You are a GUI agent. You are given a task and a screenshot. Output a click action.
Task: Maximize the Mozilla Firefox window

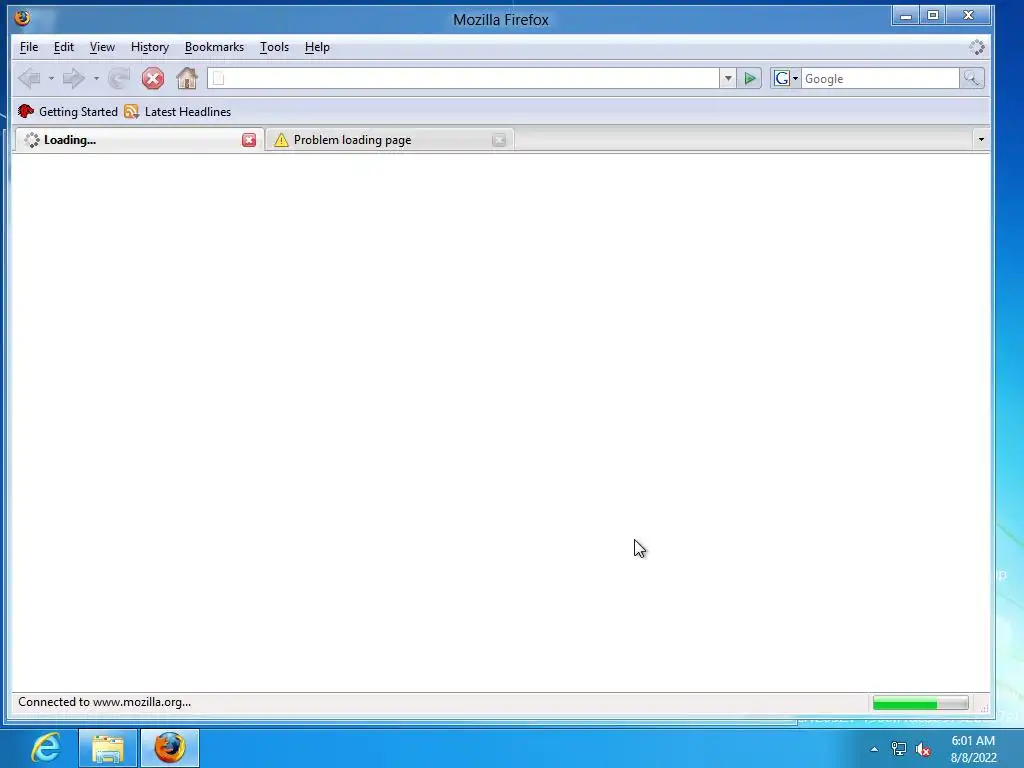(933, 16)
